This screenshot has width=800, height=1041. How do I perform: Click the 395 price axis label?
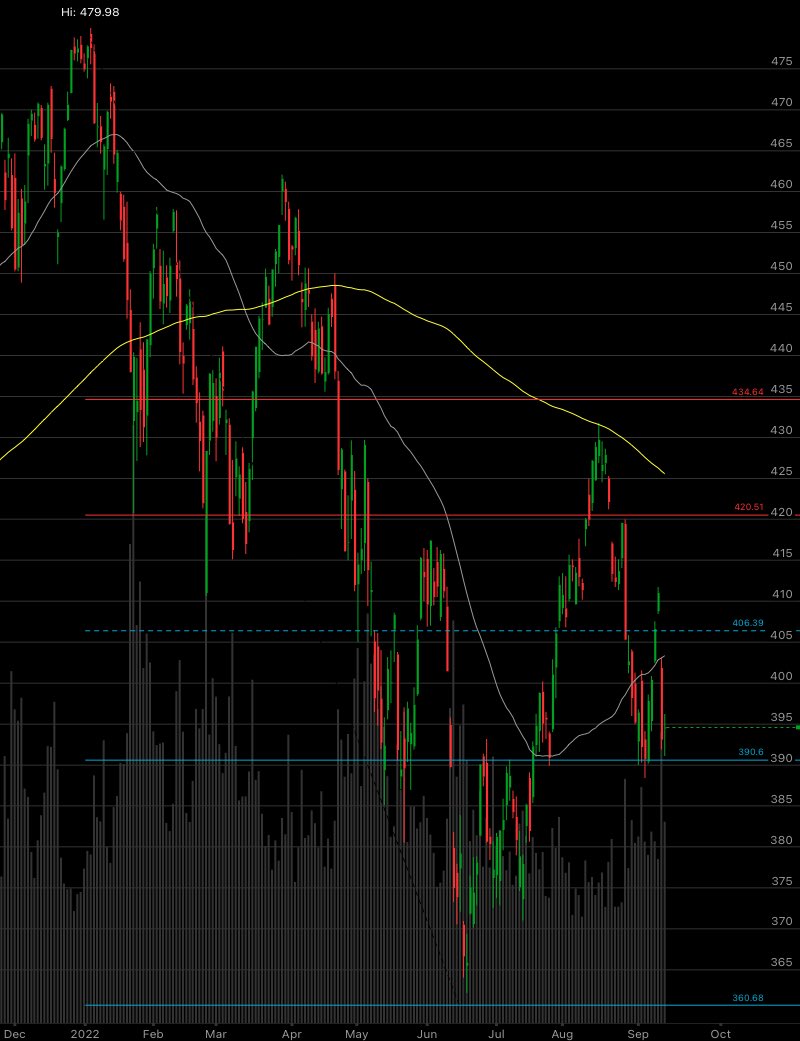781,717
